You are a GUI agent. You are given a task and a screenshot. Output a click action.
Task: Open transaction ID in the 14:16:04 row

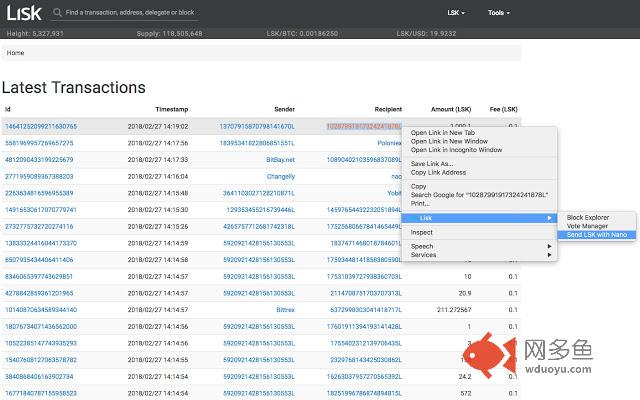[39, 176]
